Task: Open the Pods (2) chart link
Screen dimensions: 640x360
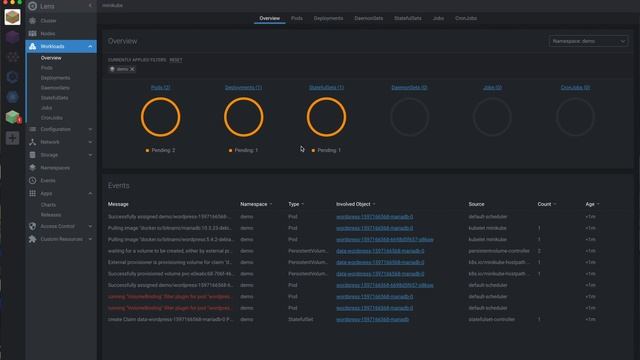Action: point(160,87)
